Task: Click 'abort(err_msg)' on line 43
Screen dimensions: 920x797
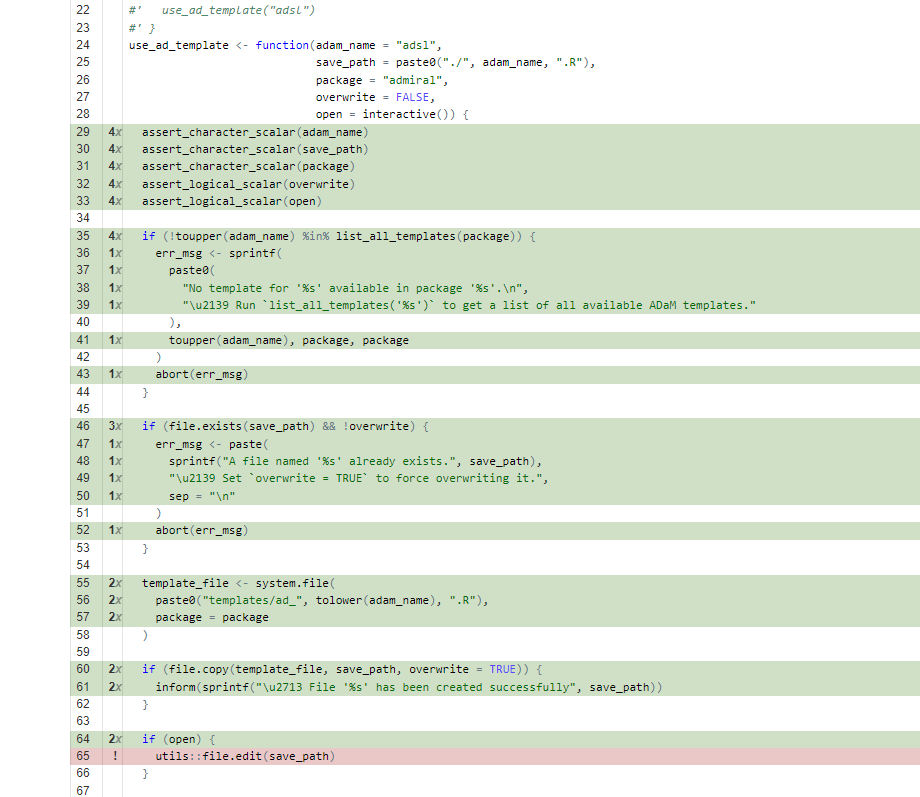Action: coord(202,374)
